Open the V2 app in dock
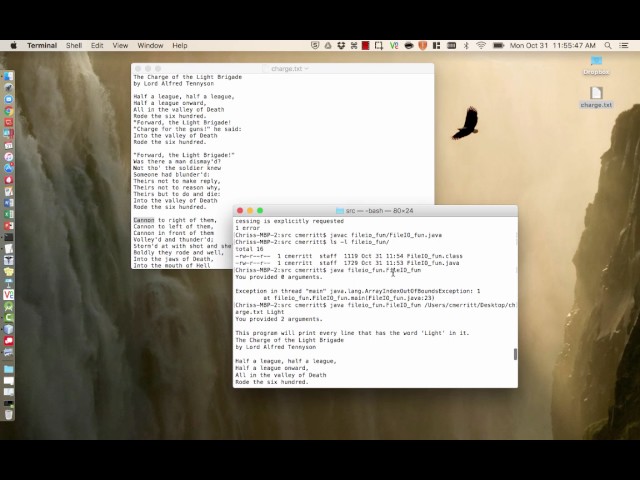 pos(9,295)
